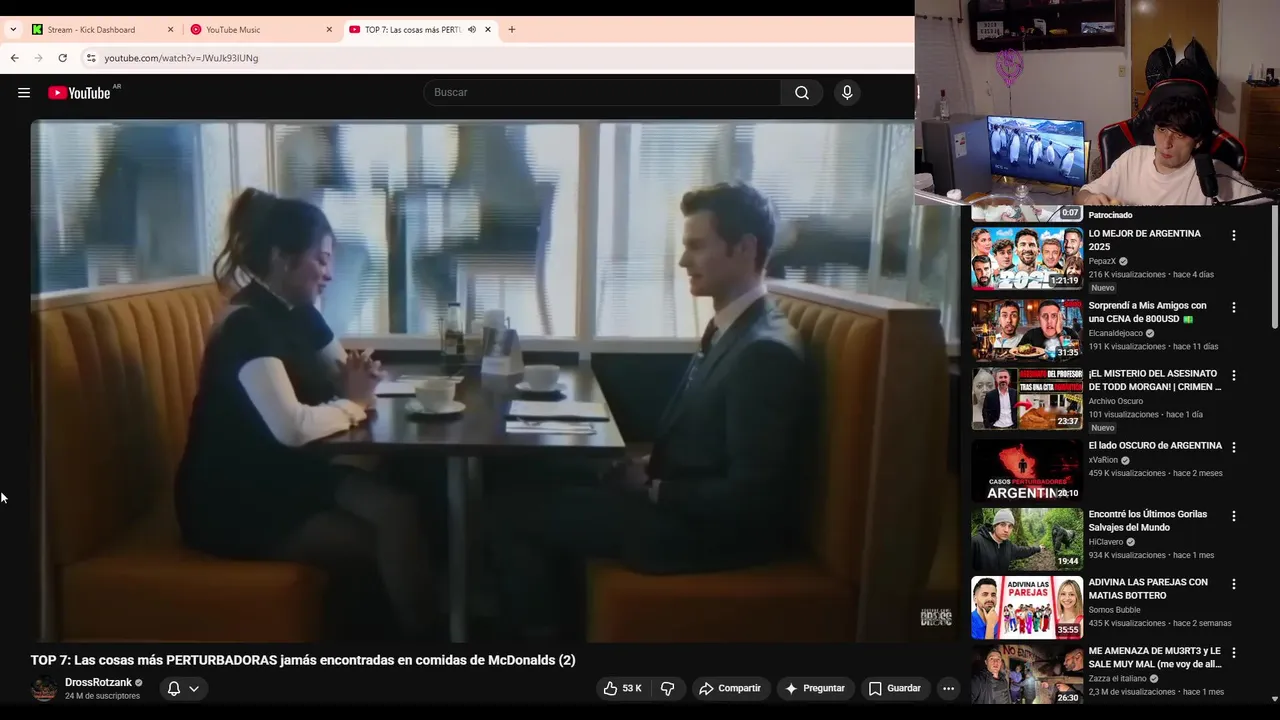
Task: Close the Stream - Kick Dashboard tab
Action: [170, 29]
